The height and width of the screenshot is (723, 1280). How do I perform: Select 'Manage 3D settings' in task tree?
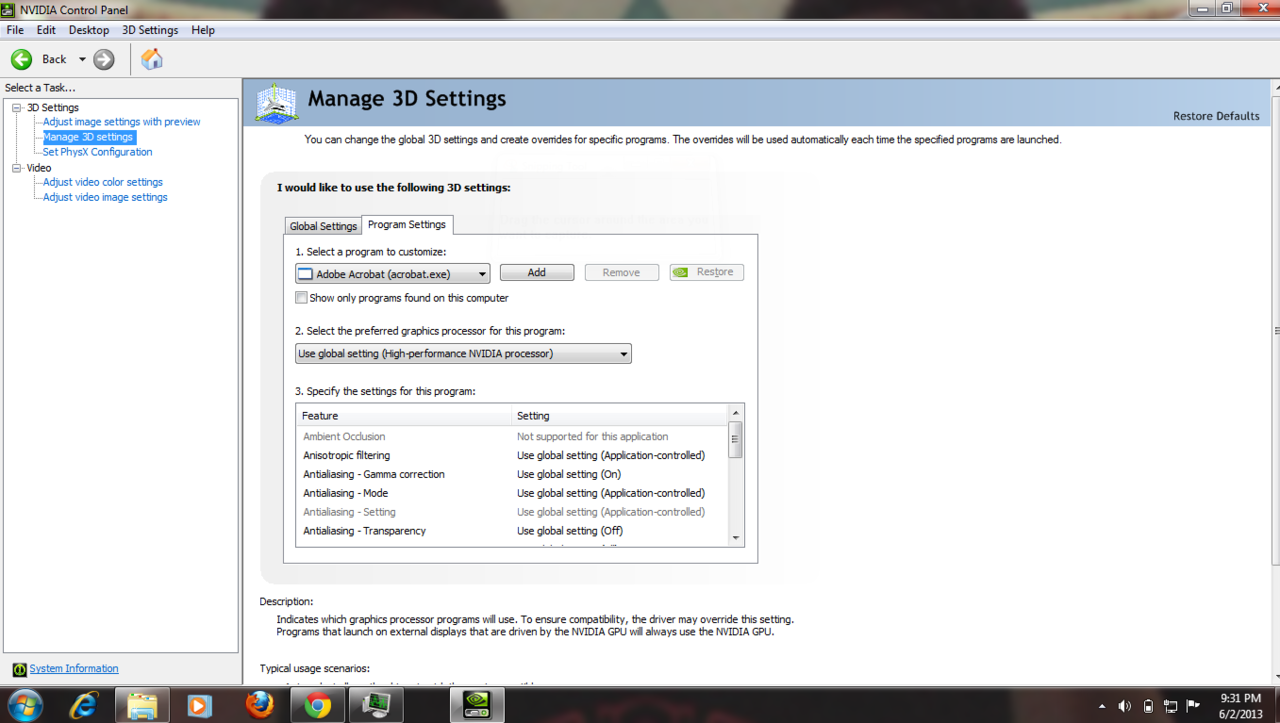(x=88, y=137)
